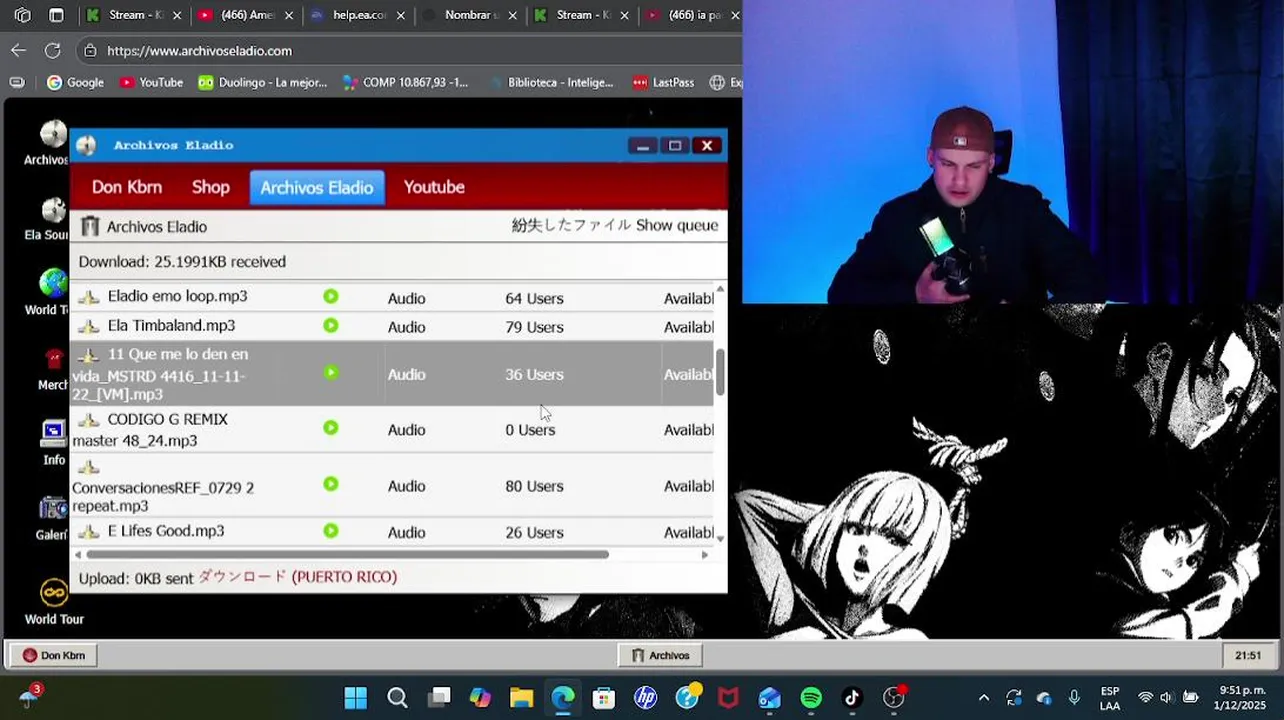Open Ela Sou desktop disc icon

54,210
